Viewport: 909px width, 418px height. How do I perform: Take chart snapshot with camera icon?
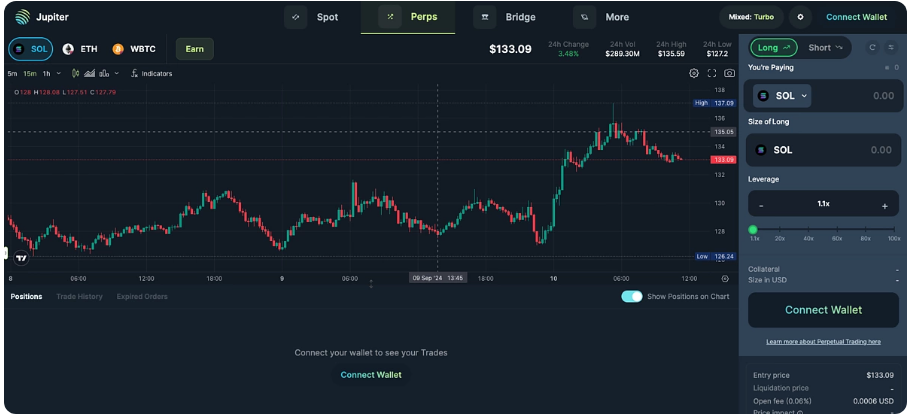point(729,74)
